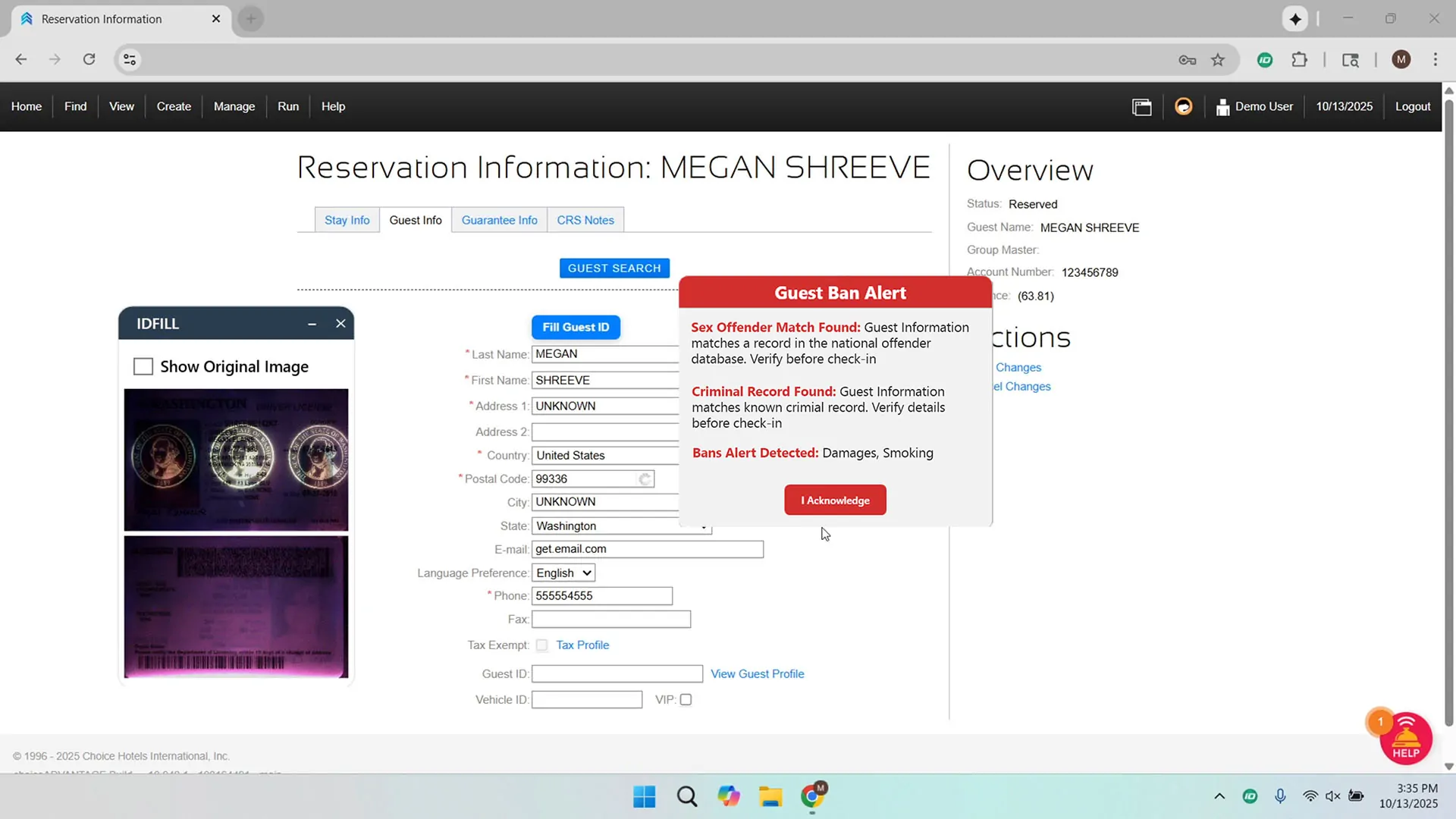Viewport: 1456px width, 819px height.
Task: Click the password key icon in address bar
Action: pos(1187,60)
